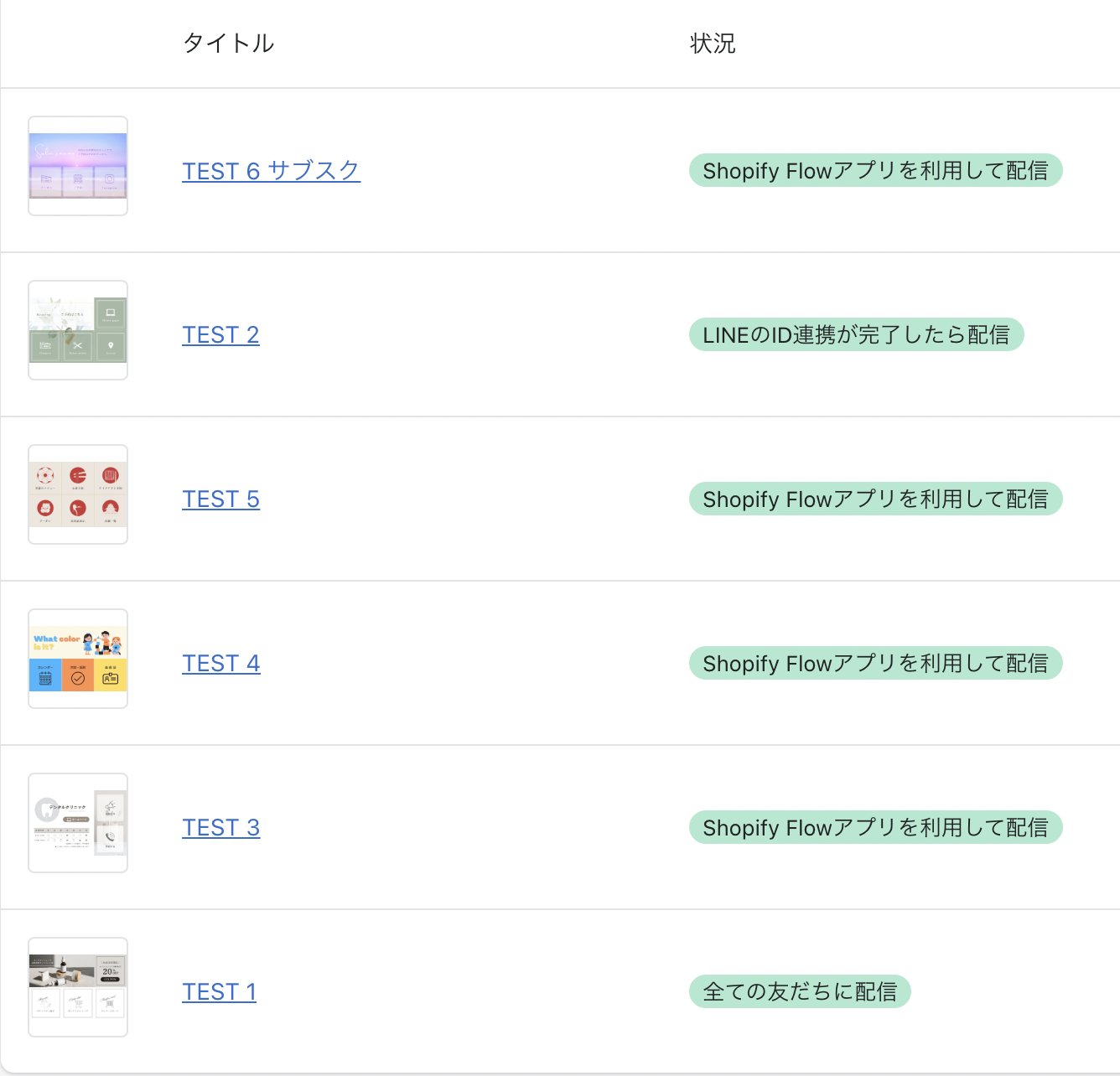This screenshot has width=1120, height=1076.
Task: Open the TEST 3 title link
Action: coord(221,828)
